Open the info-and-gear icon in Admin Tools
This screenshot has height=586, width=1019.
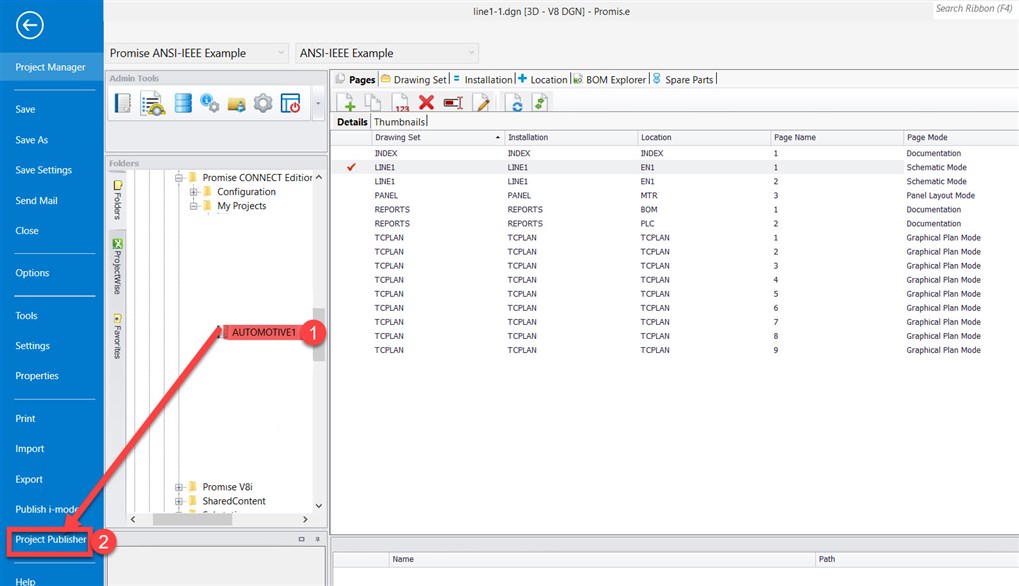point(209,103)
